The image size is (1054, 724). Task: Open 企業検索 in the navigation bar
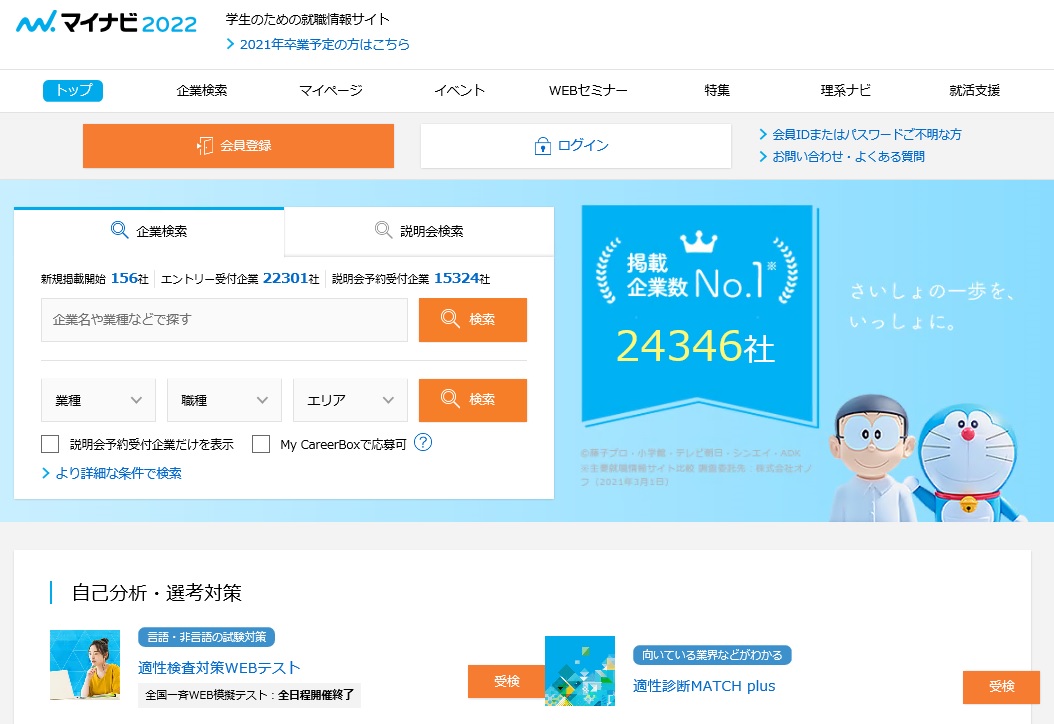click(x=202, y=90)
